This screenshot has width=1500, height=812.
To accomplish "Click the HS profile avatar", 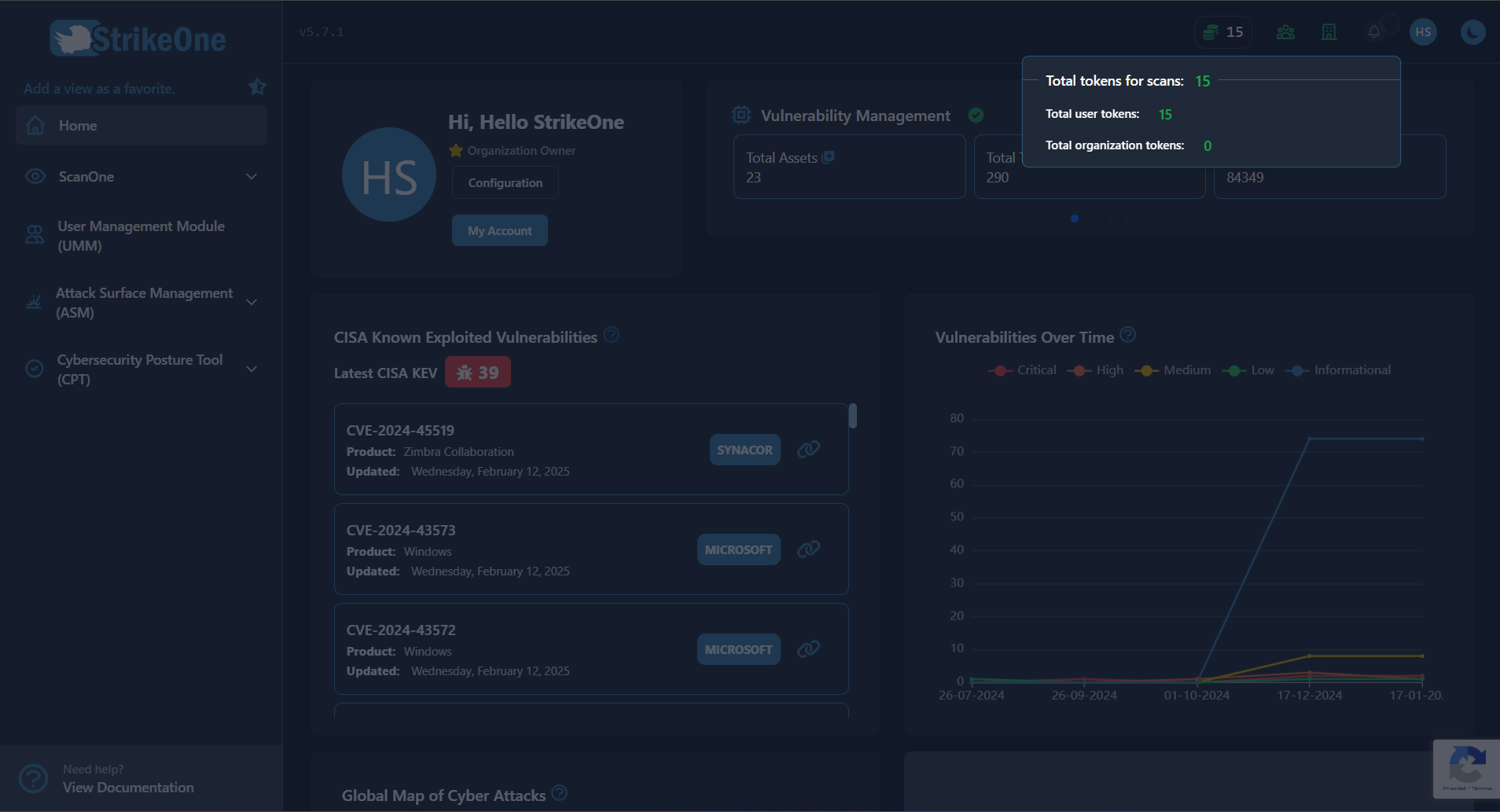I will click(1422, 31).
